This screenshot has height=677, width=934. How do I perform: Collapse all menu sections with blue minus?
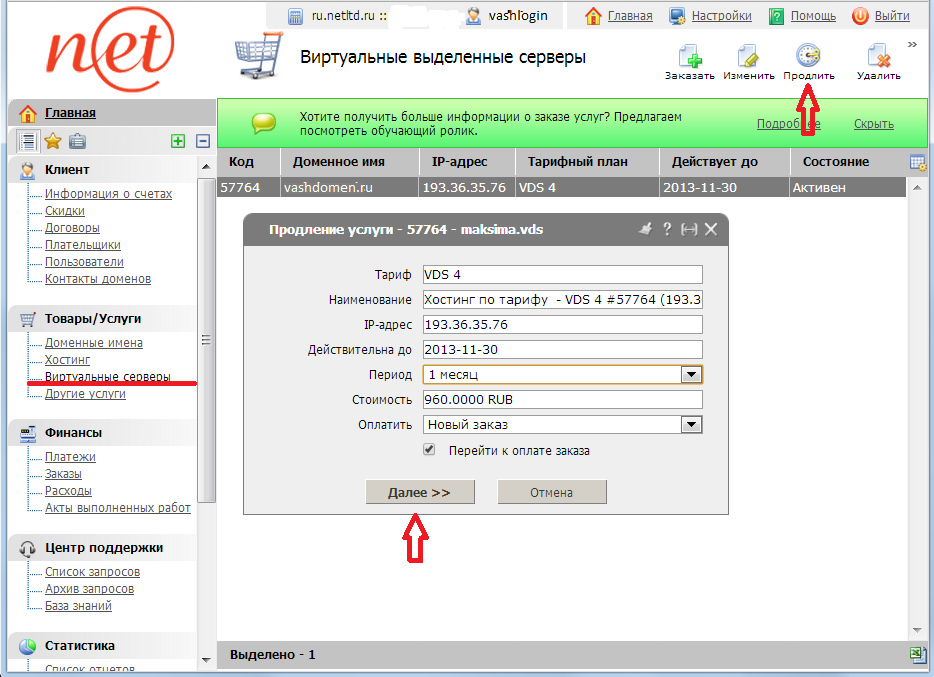pyautogui.click(x=202, y=141)
